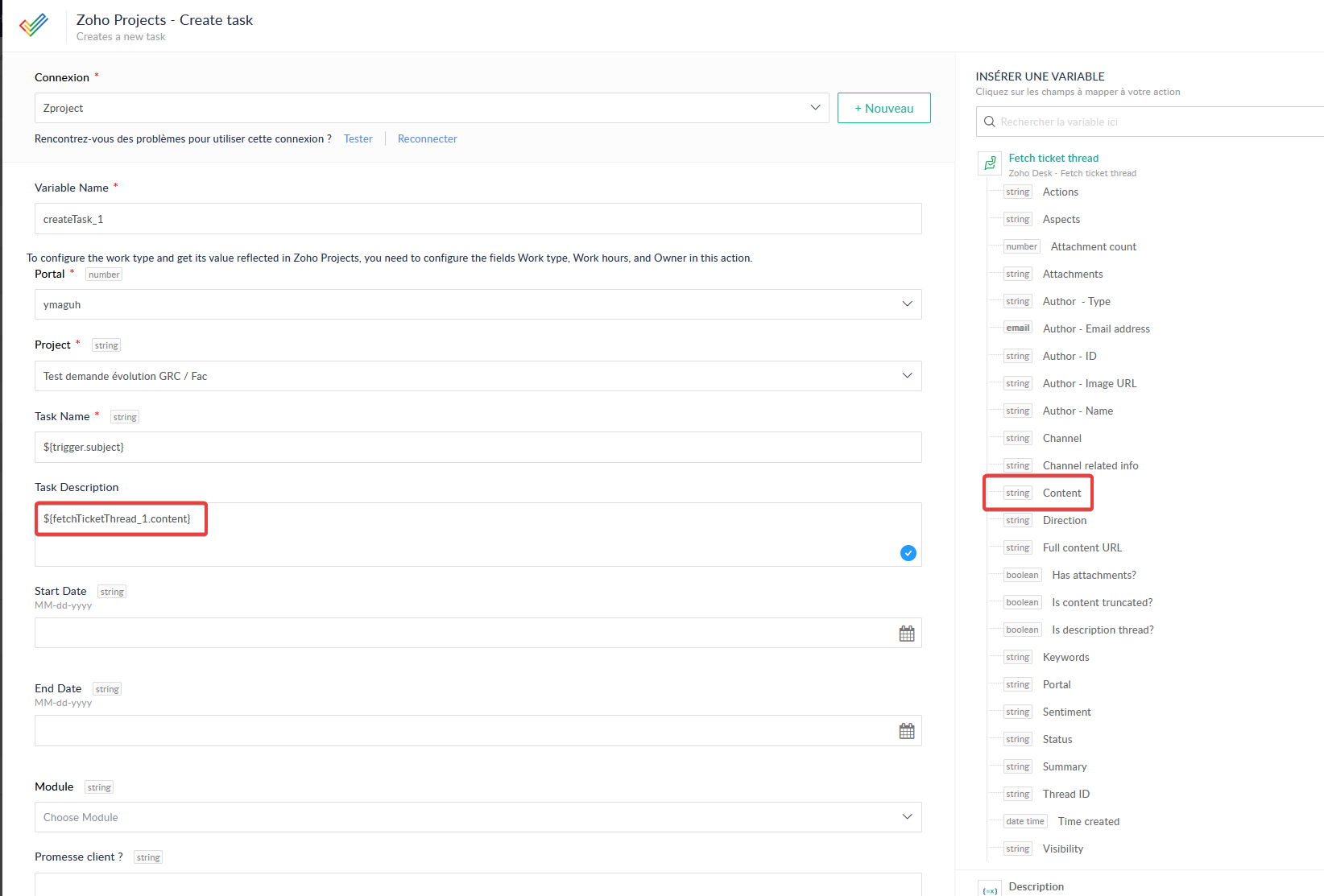This screenshot has width=1324, height=896.
Task: Insert the Time created variable
Action: point(1089,821)
